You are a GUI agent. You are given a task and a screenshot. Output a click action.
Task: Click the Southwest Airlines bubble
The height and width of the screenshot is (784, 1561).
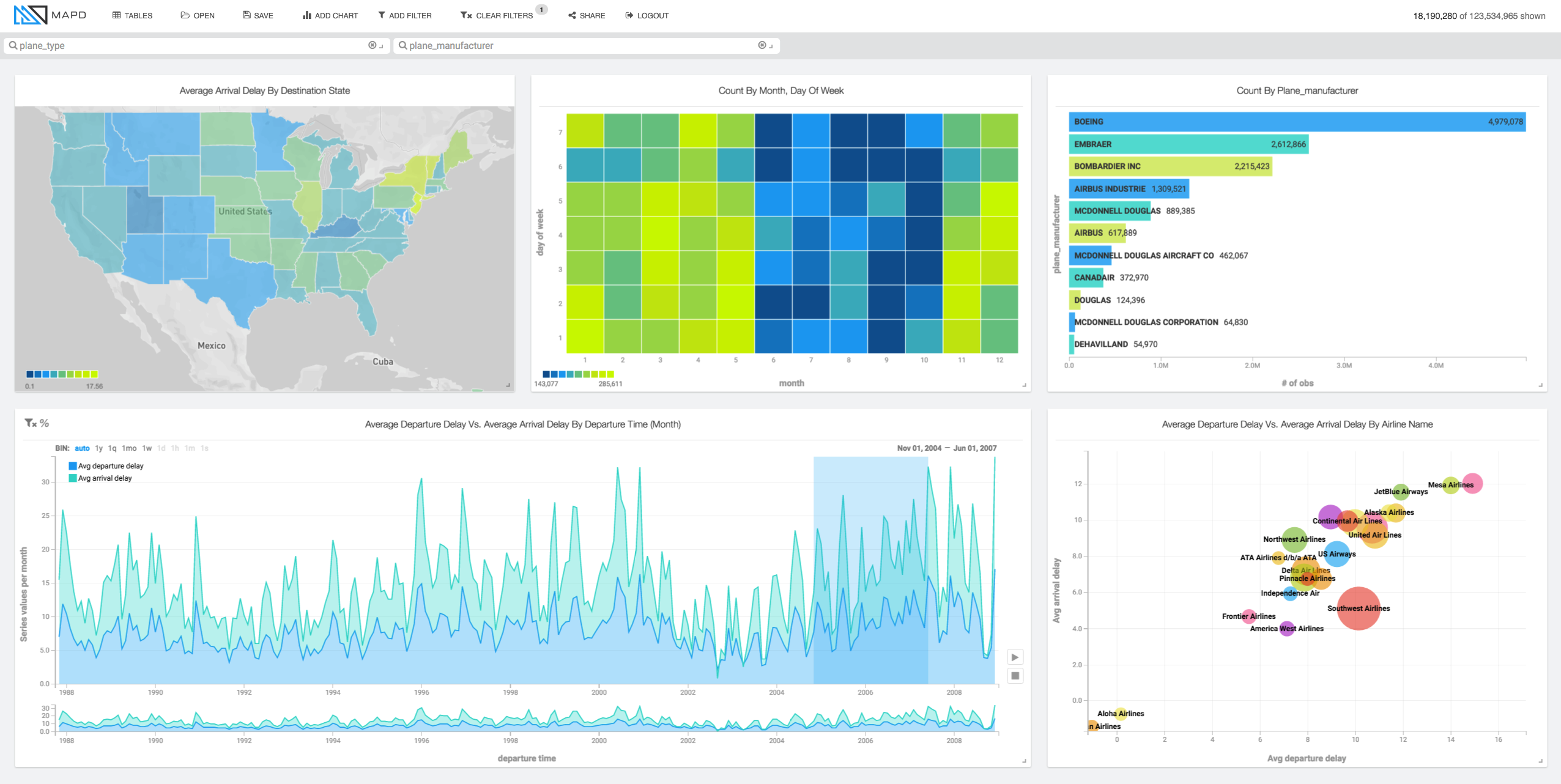coord(1358,608)
